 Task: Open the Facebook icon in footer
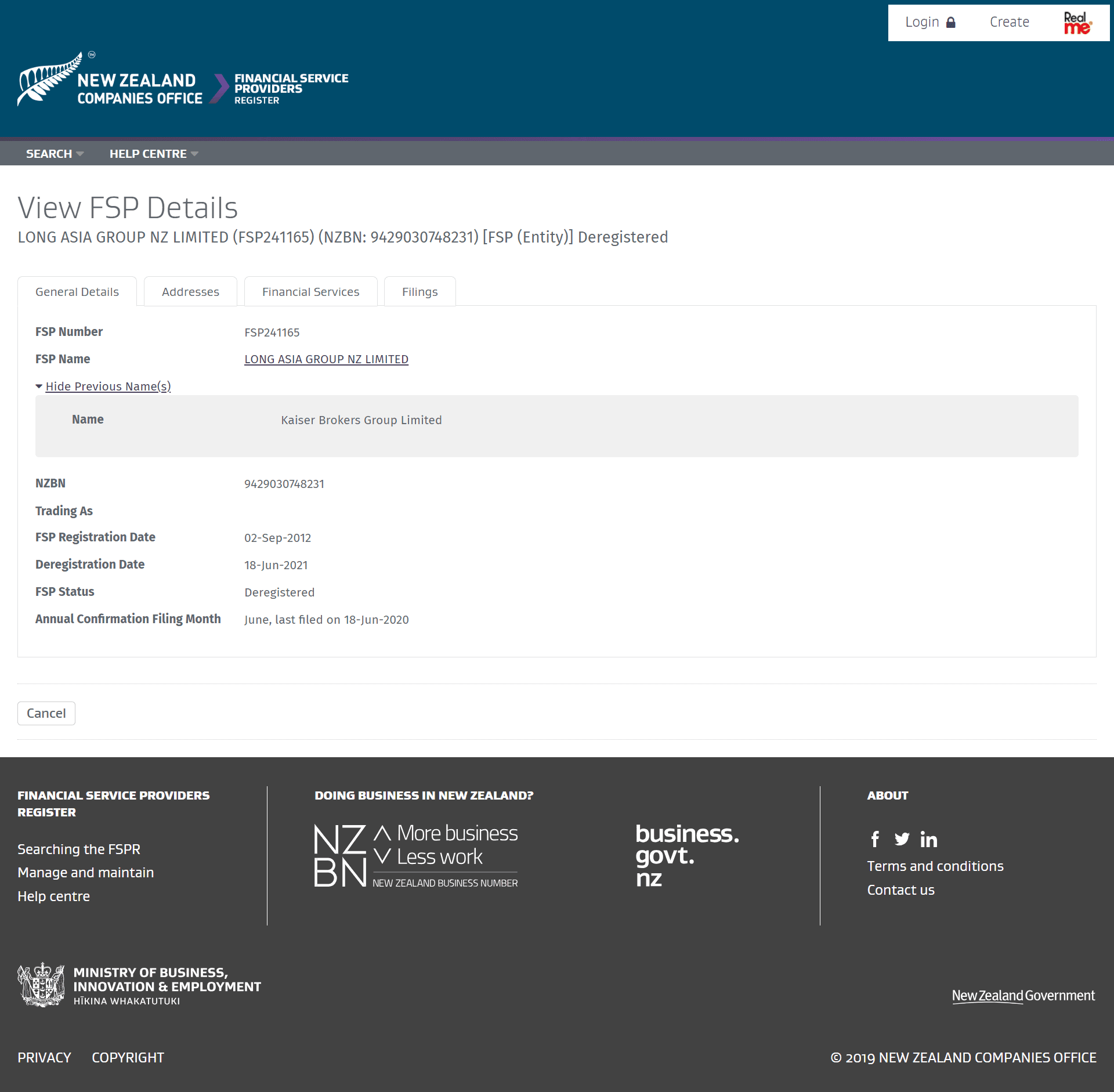[875, 839]
